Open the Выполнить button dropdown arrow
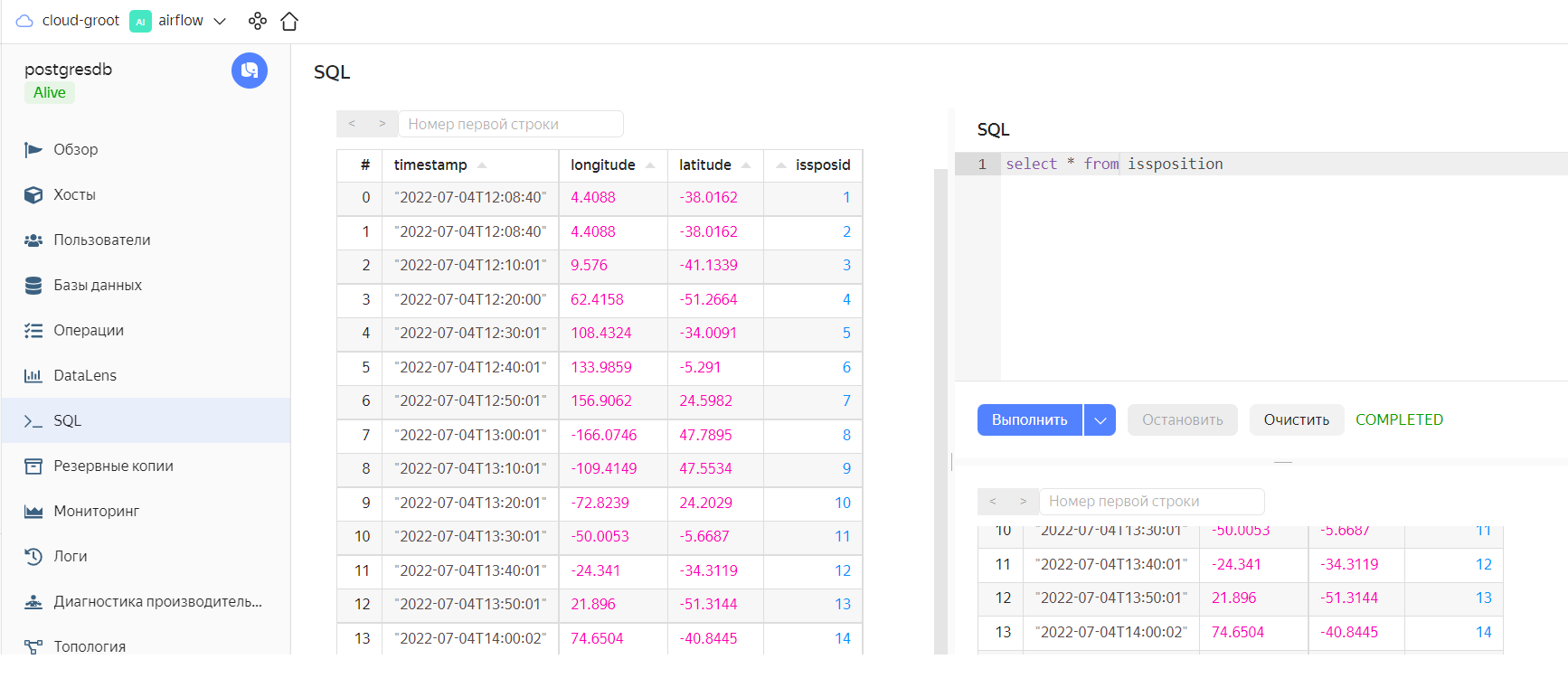 coord(1100,419)
